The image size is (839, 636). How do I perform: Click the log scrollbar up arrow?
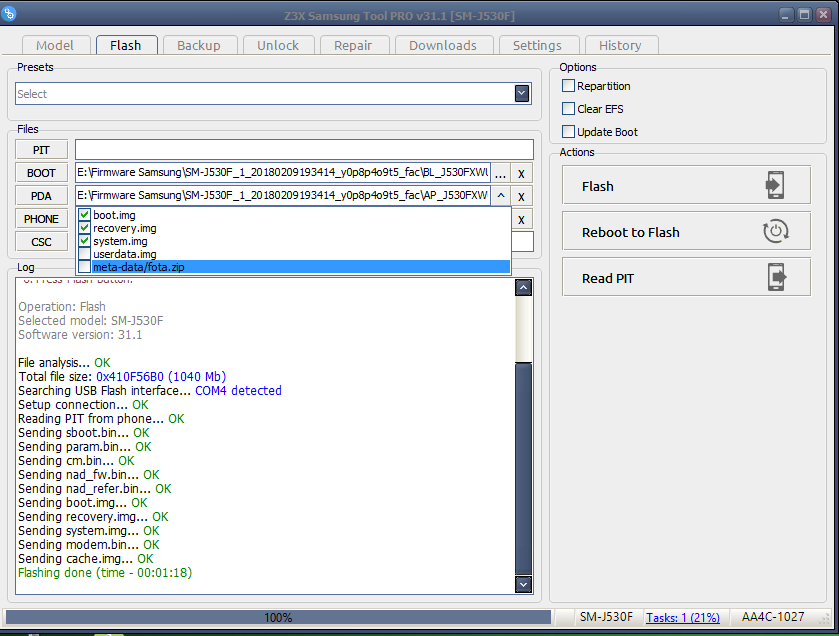523,288
